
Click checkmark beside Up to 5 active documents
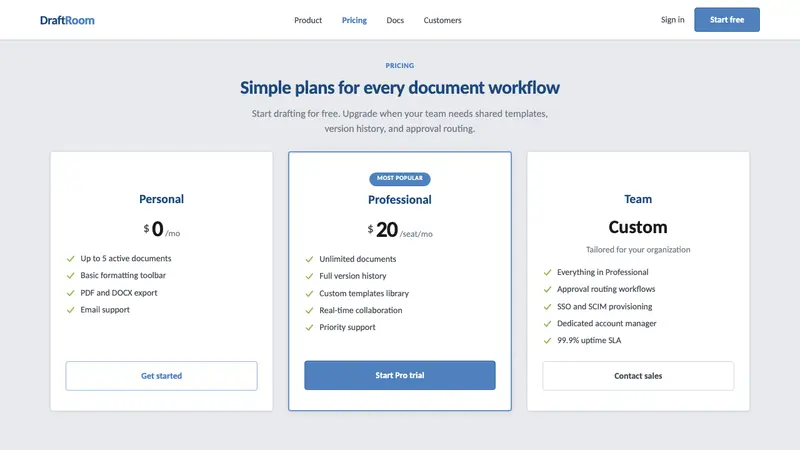click(70, 259)
